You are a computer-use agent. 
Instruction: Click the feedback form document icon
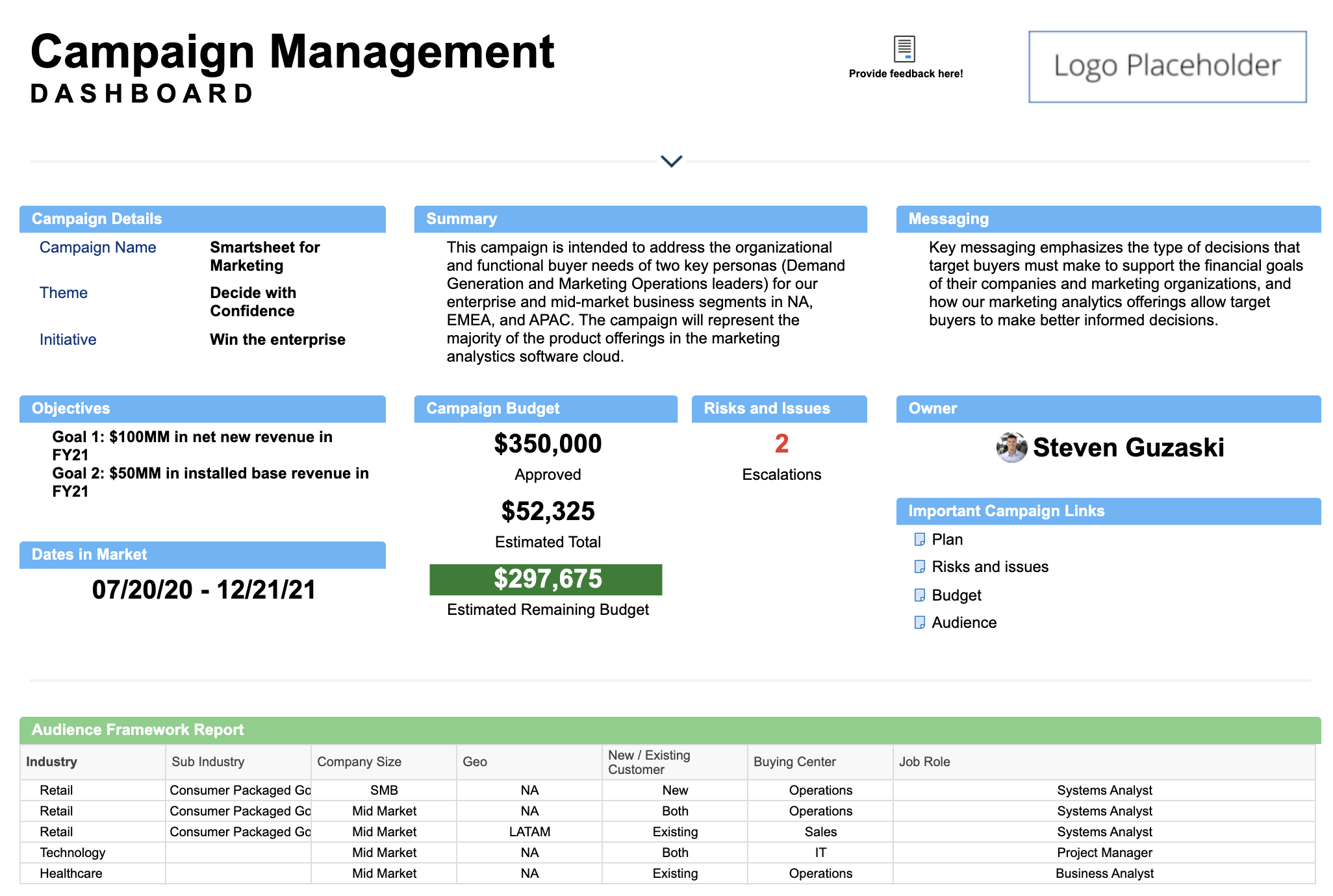point(904,48)
